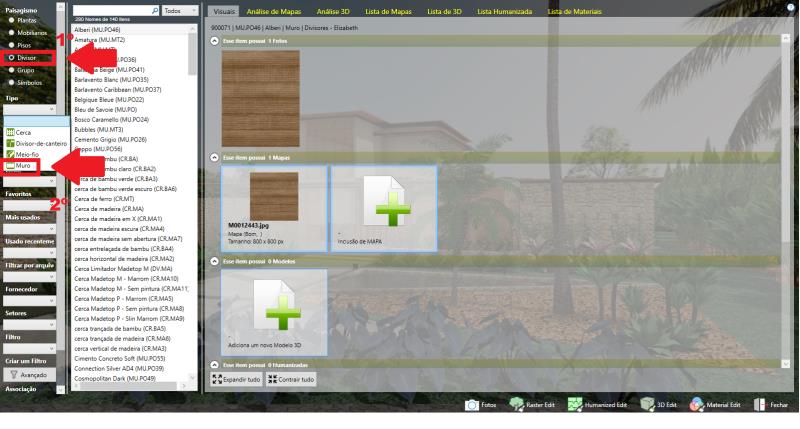Image resolution: width=800 pixels, height=429 pixels.
Task: Open the 3D Edit tool
Action: click(647, 405)
